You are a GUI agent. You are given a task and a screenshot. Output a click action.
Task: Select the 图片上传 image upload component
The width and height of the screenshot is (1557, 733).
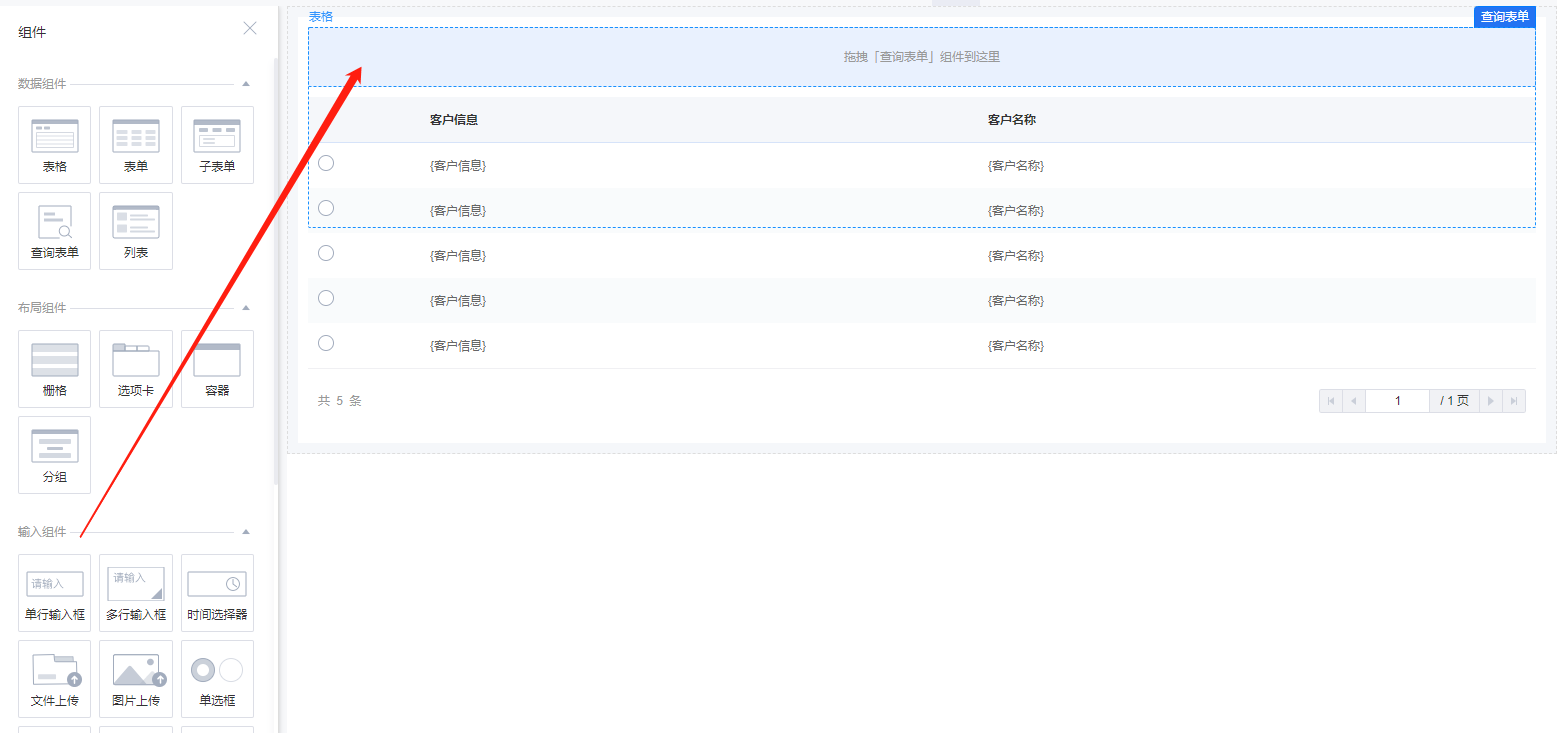[136, 679]
